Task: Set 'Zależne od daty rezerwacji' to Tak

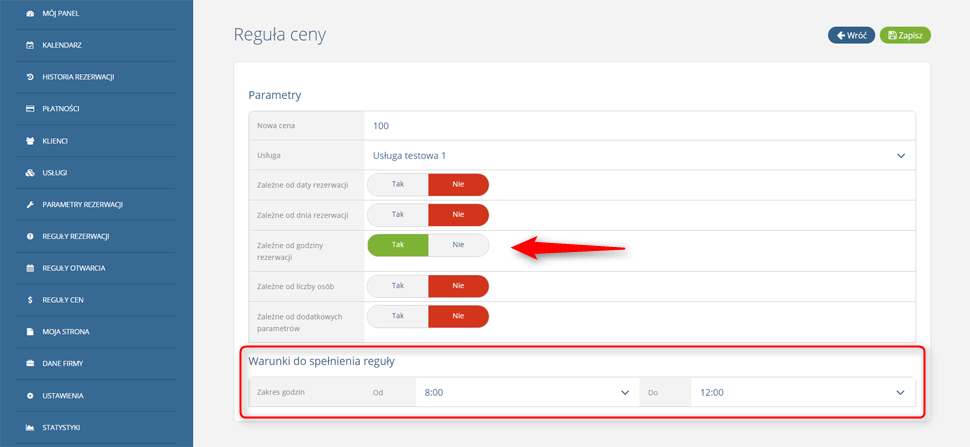Action: (x=398, y=185)
